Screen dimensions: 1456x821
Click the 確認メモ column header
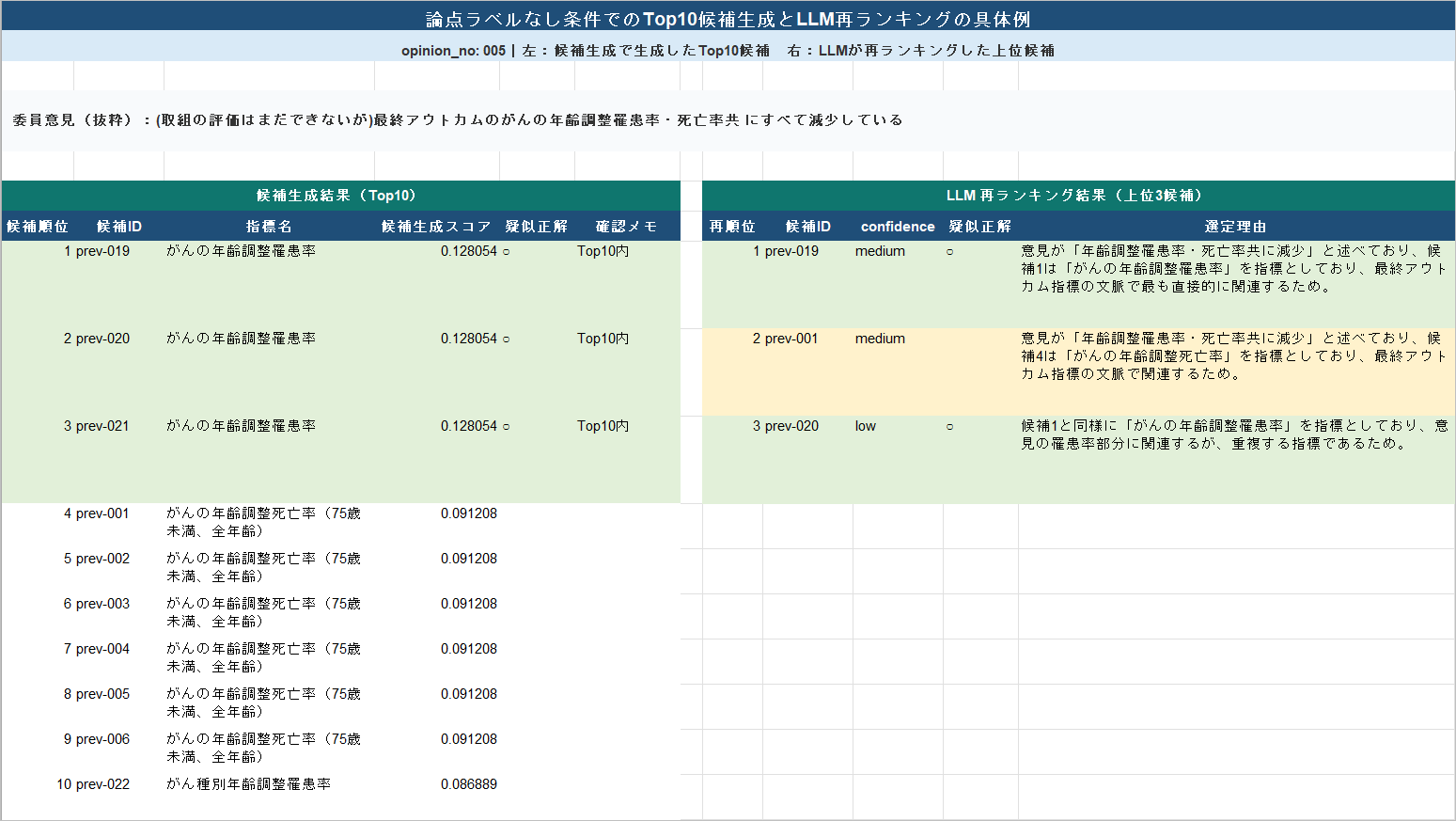(x=626, y=227)
